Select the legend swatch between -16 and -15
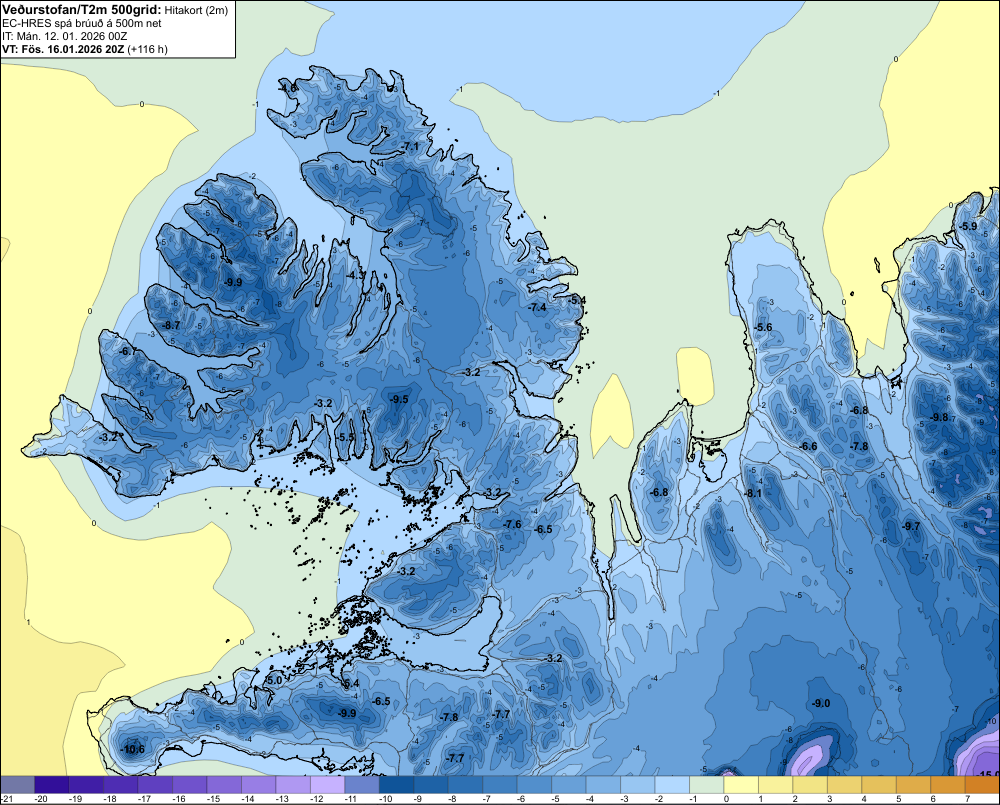Image resolution: width=1000 pixels, height=805 pixels. pyautogui.click(x=189, y=785)
